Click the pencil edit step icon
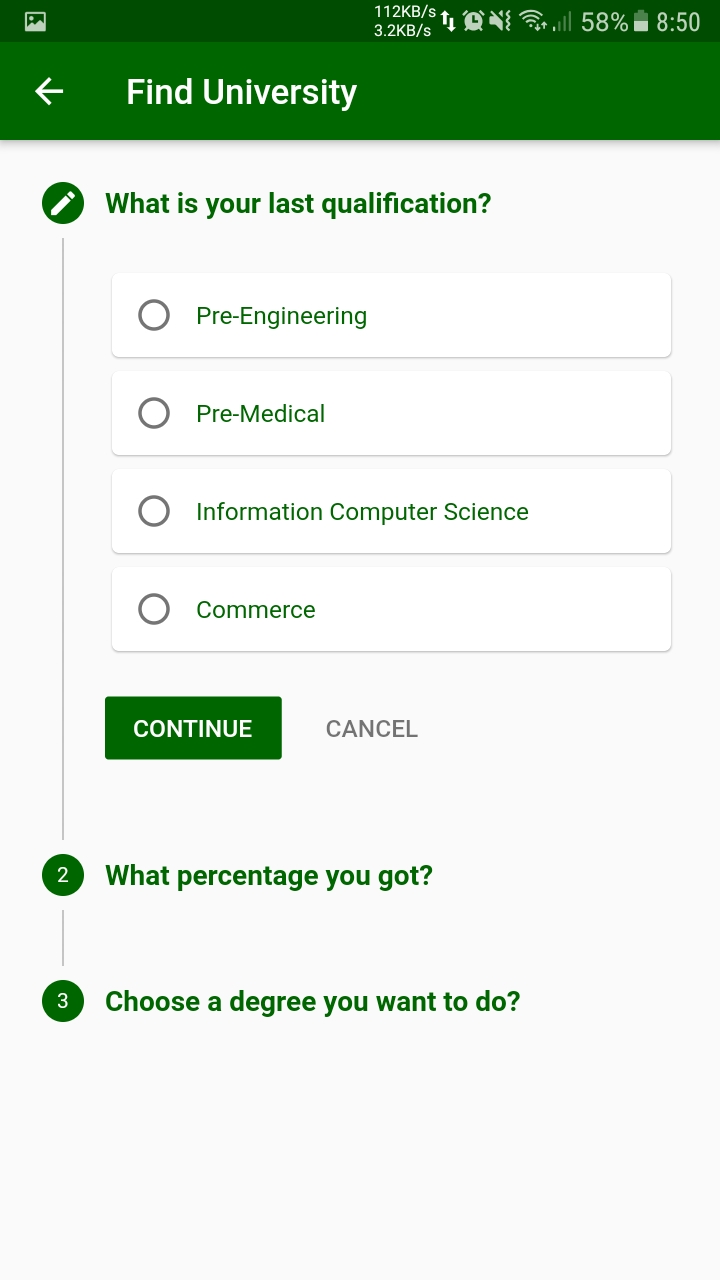The width and height of the screenshot is (720, 1280). click(63, 204)
